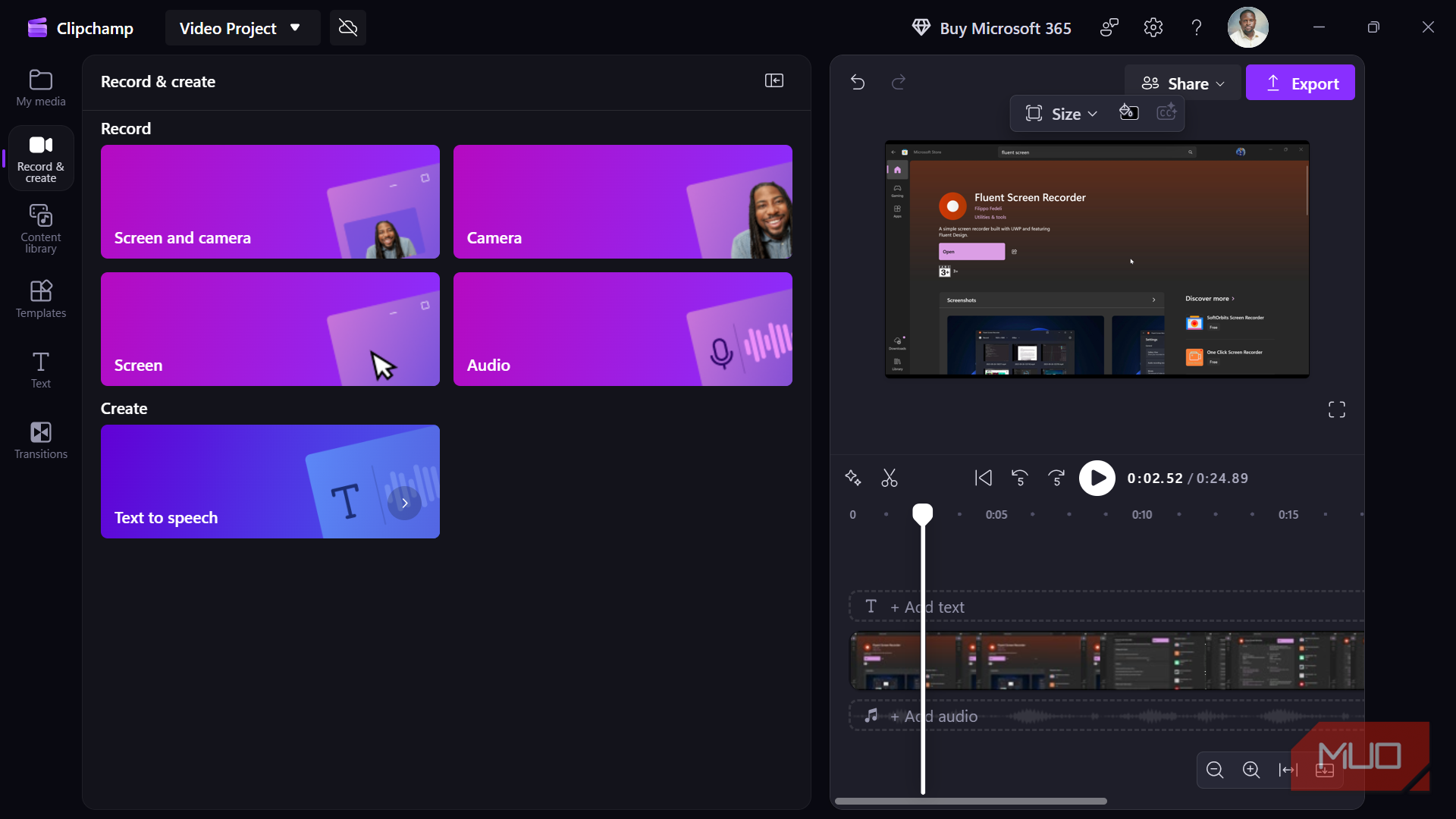Start a Camera recording
The height and width of the screenshot is (819, 1456).
point(623,202)
